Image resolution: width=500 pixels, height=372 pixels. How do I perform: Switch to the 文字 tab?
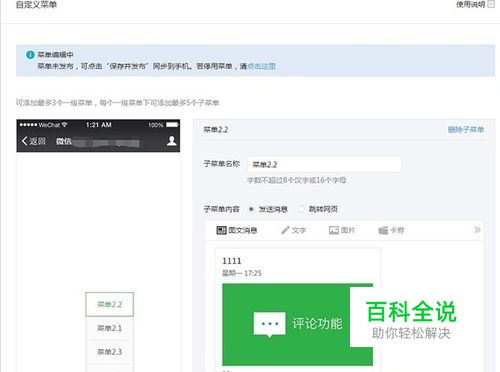point(293,230)
